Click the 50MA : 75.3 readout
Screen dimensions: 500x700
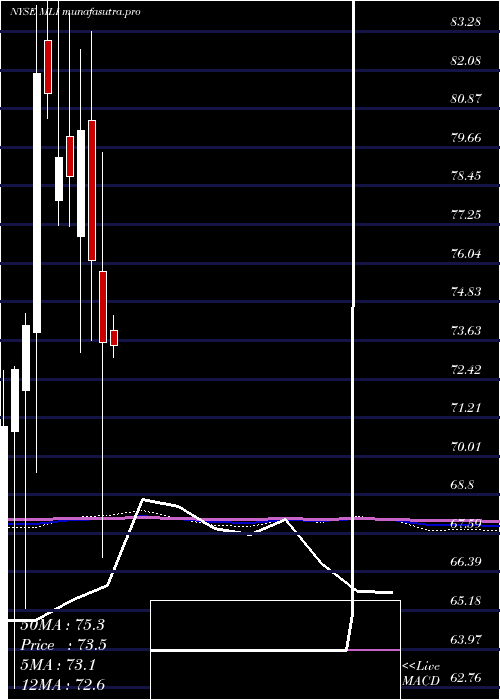pos(63,625)
